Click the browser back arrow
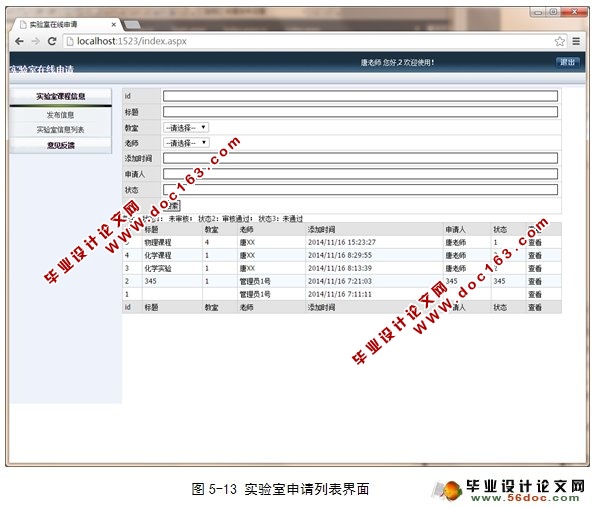The image size is (595, 508). coord(19,41)
